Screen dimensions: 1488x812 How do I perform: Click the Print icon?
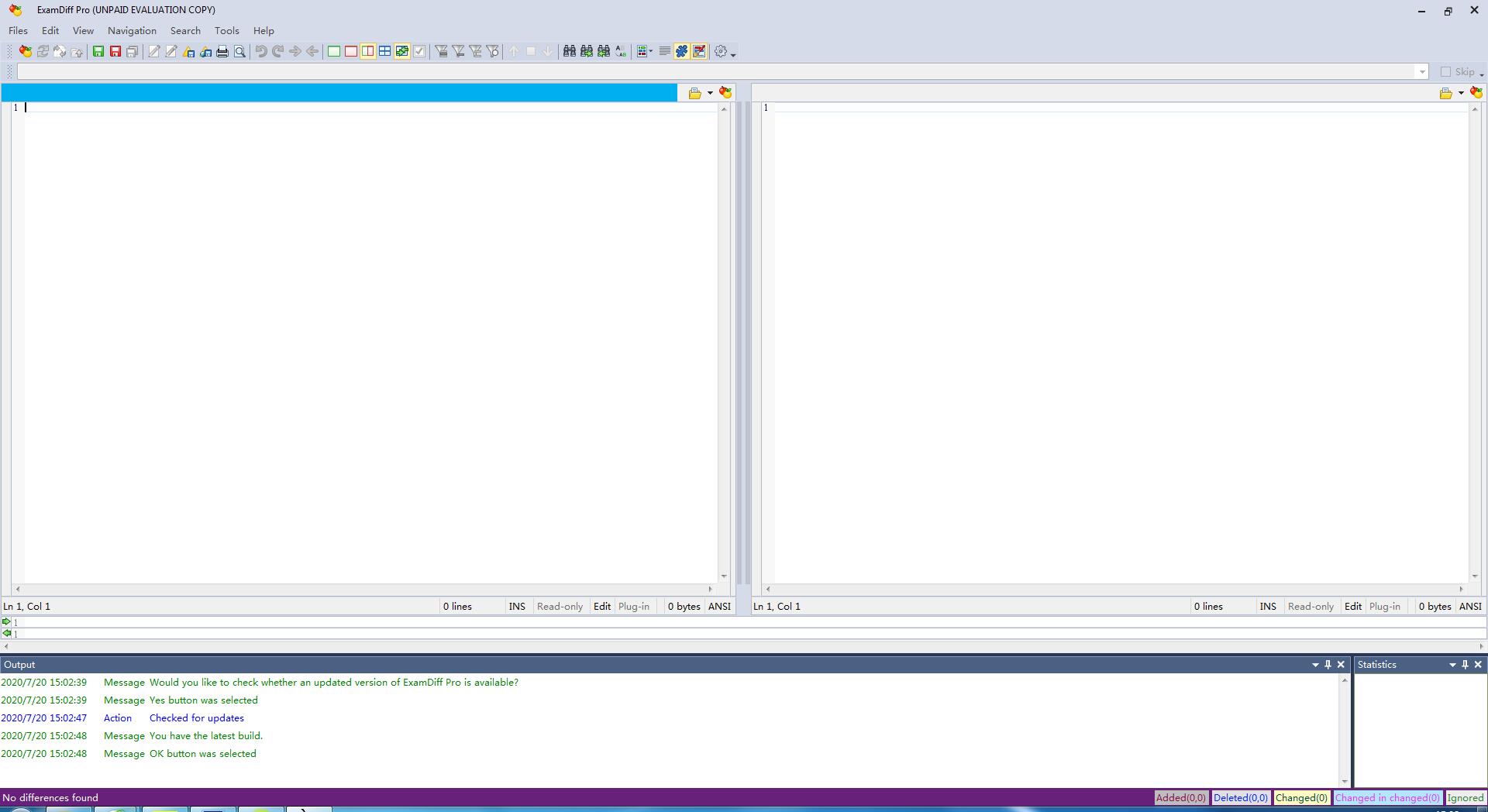[222, 52]
